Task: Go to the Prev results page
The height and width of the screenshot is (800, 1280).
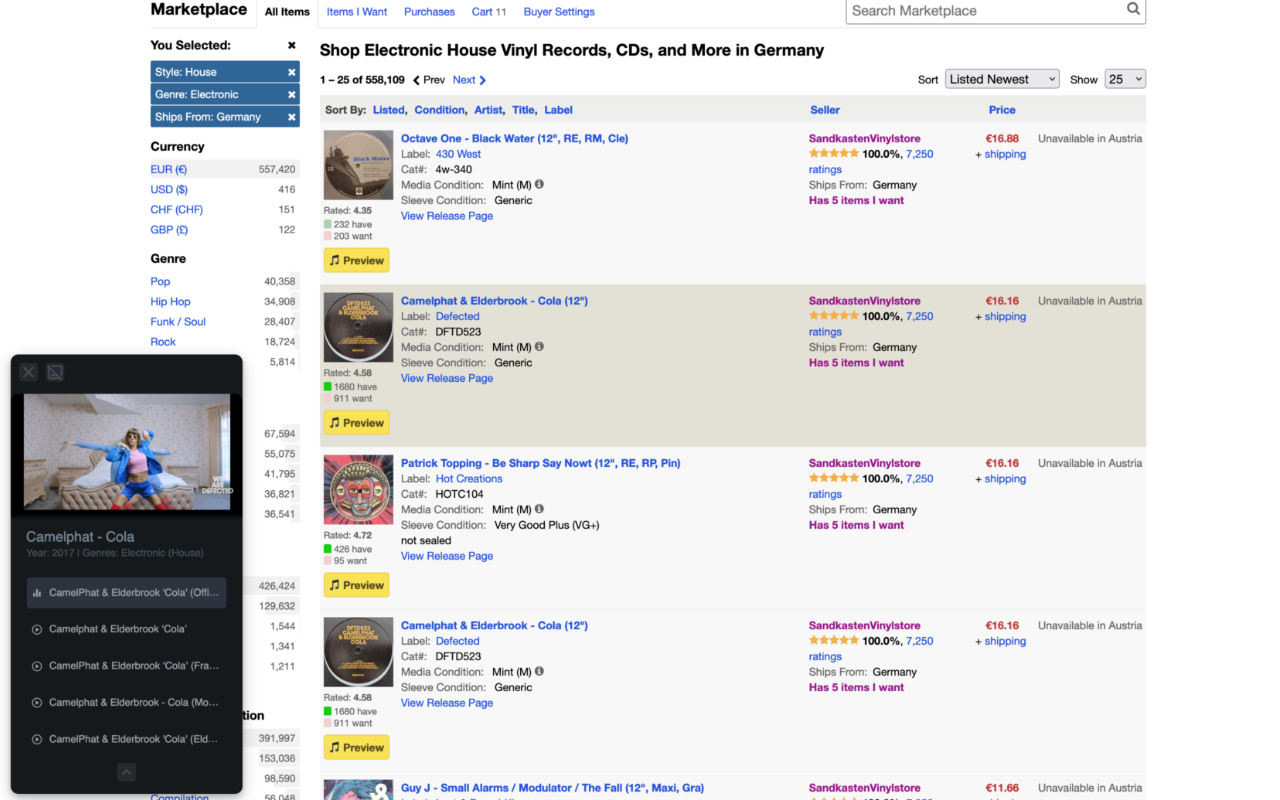Action: coord(429,80)
